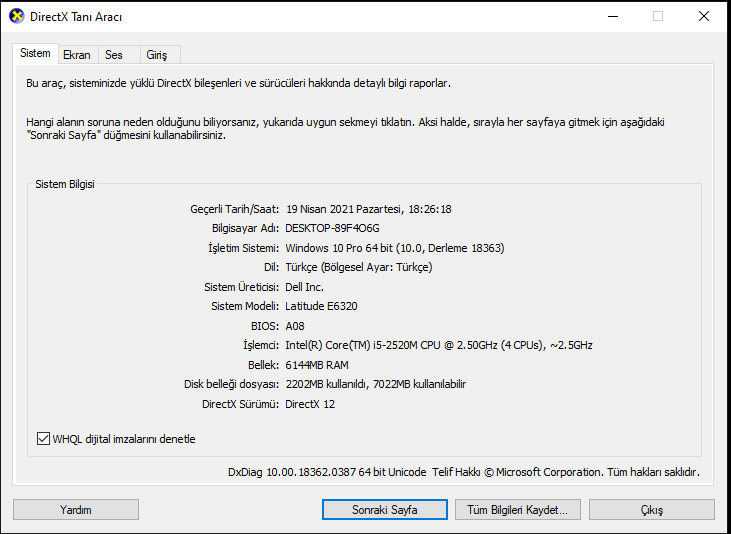Close the DirectX Tanı Aracı window
This screenshot has height=534, width=731.
coord(704,16)
